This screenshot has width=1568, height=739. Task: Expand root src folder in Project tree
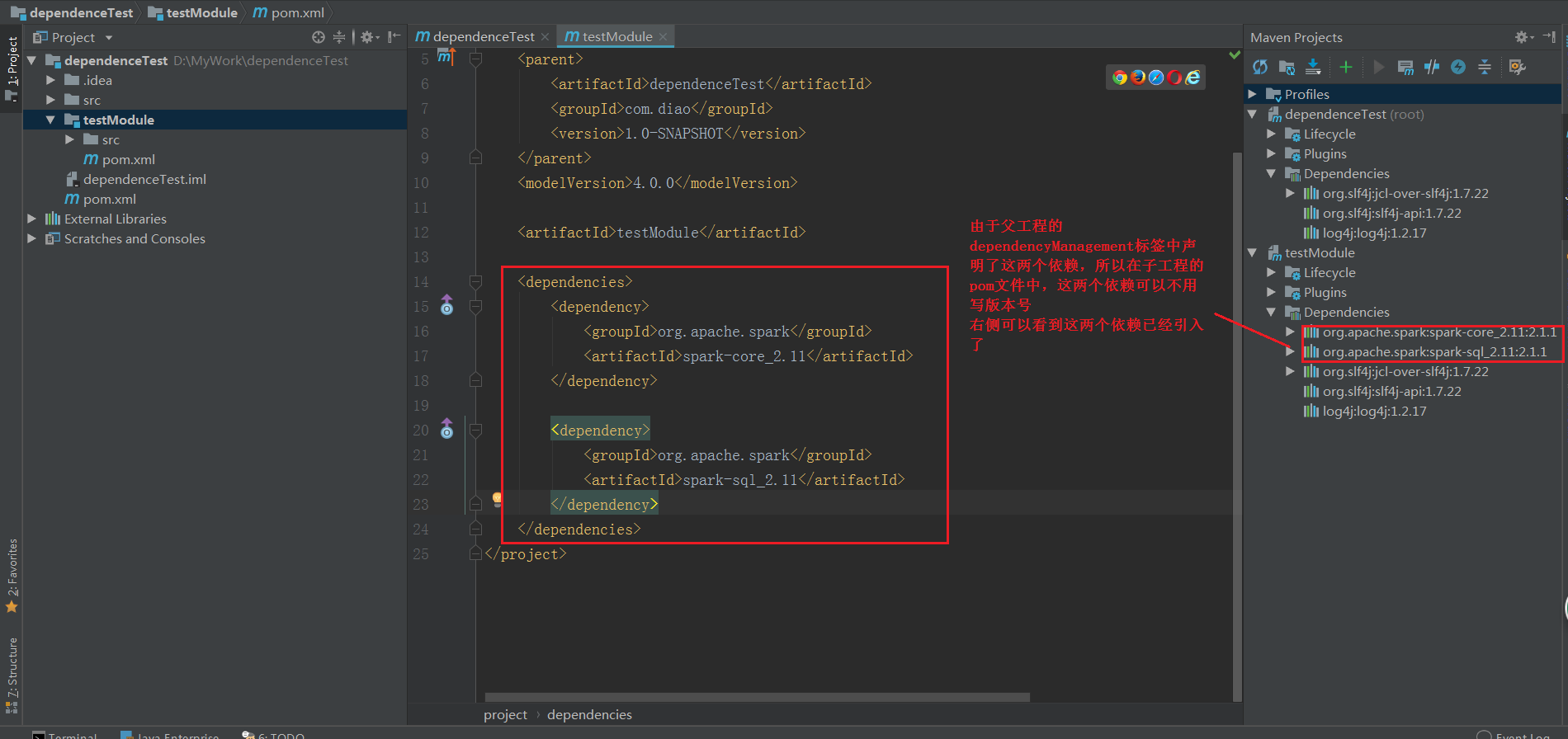50,100
